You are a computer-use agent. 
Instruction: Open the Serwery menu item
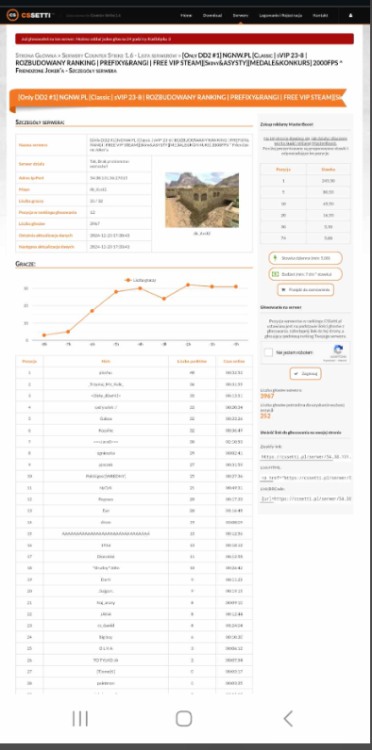241,15
